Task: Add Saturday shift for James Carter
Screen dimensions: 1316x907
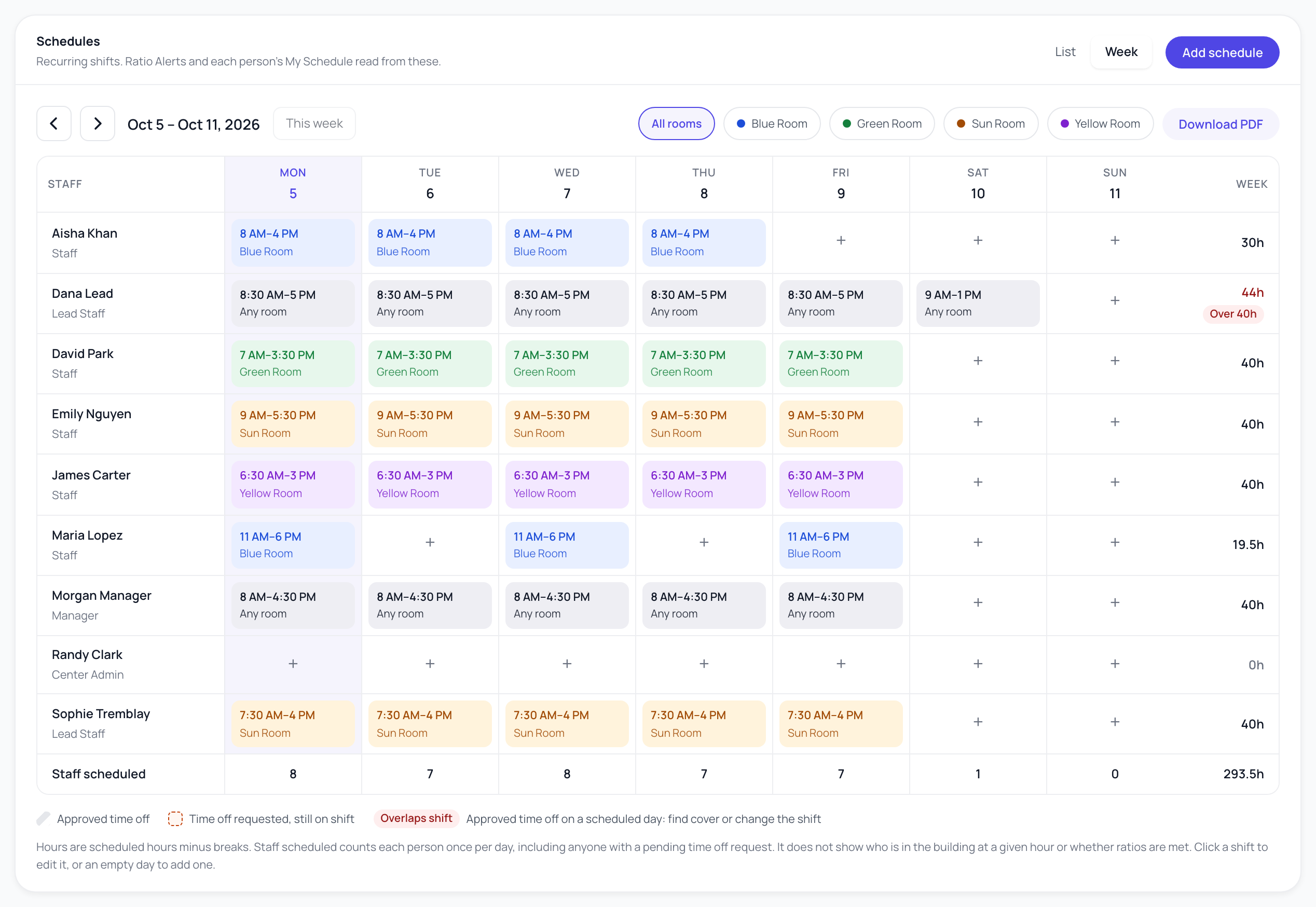Action: click(x=978, y=482)
